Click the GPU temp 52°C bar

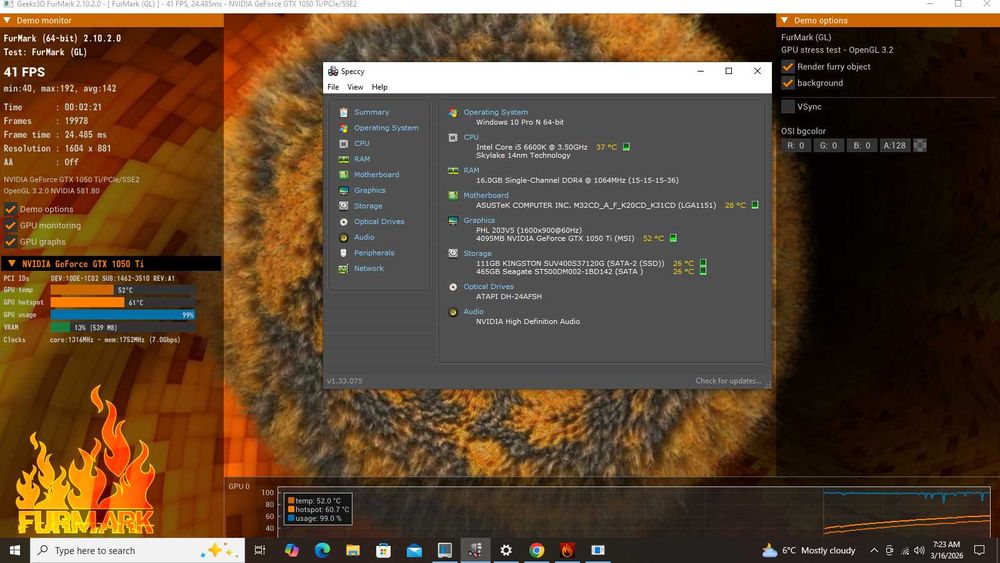(x=123, y=290)
